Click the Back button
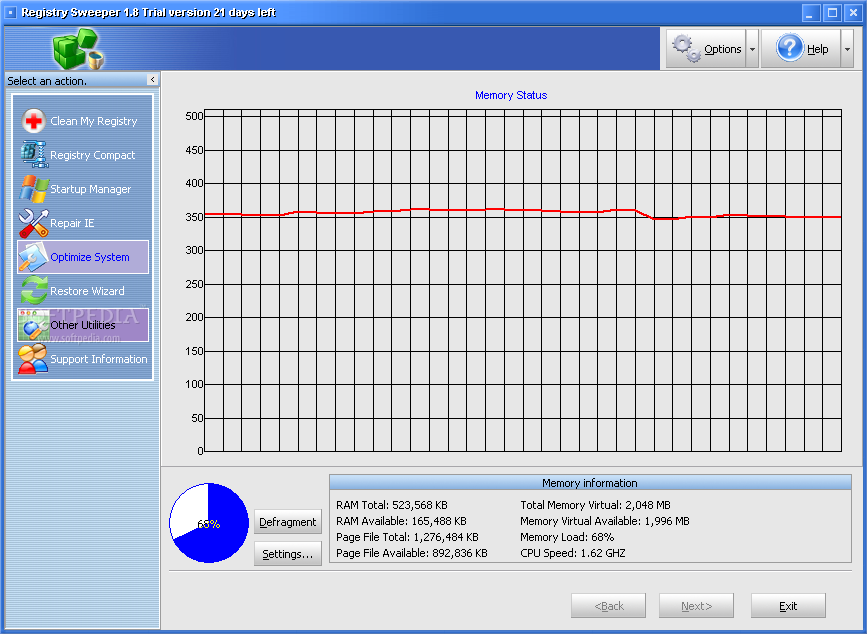This screenshot has height=634, width=867. tap(608, 606)
